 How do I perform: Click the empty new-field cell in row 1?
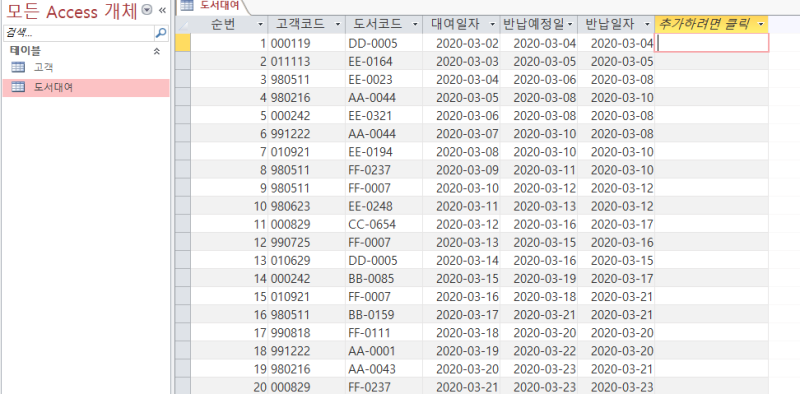click(x=712, y=43)
